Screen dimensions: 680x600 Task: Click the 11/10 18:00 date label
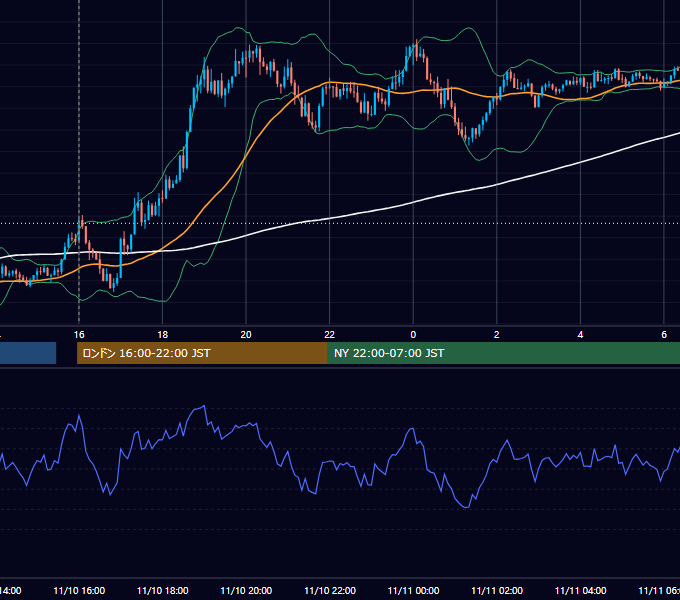[163, 590]
